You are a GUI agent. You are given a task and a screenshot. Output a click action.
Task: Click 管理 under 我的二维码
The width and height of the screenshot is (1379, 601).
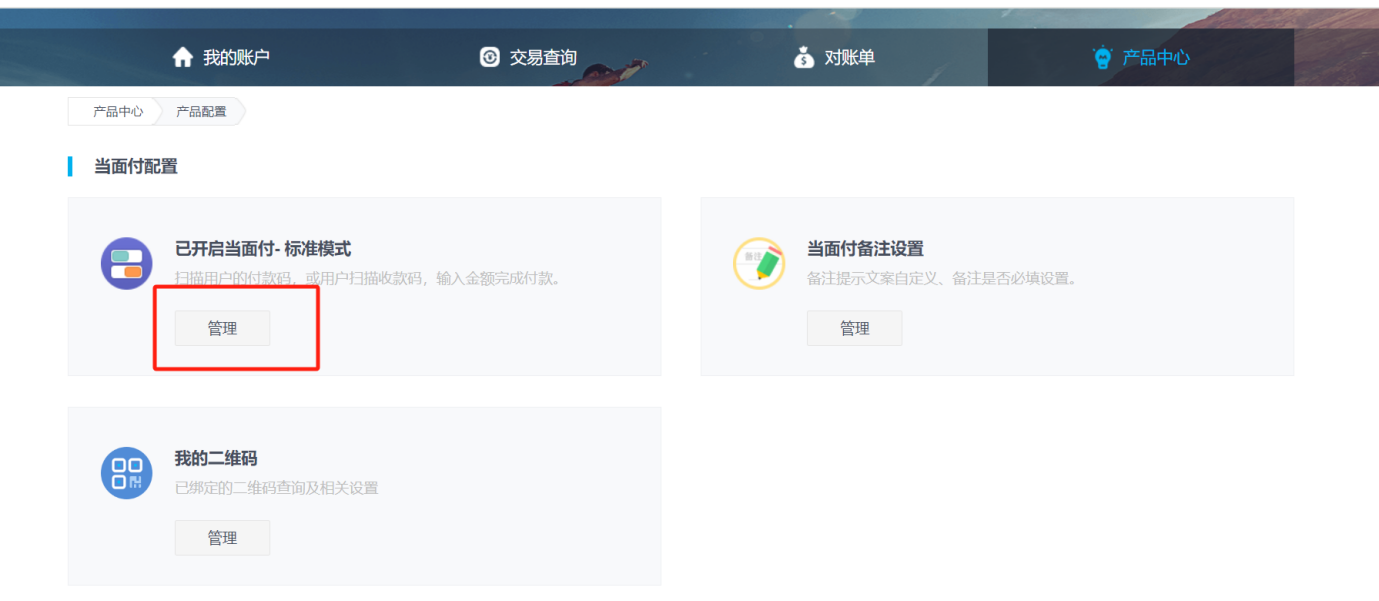pos(222,538)
